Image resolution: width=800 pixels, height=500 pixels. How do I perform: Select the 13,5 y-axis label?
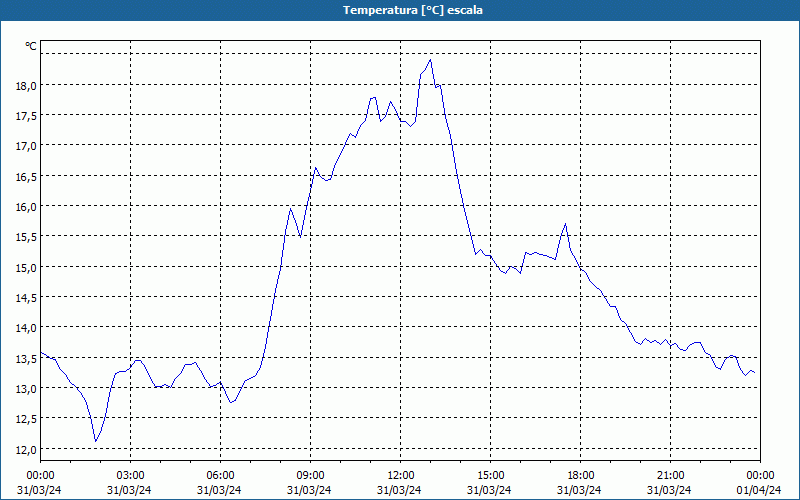[26, 359]
